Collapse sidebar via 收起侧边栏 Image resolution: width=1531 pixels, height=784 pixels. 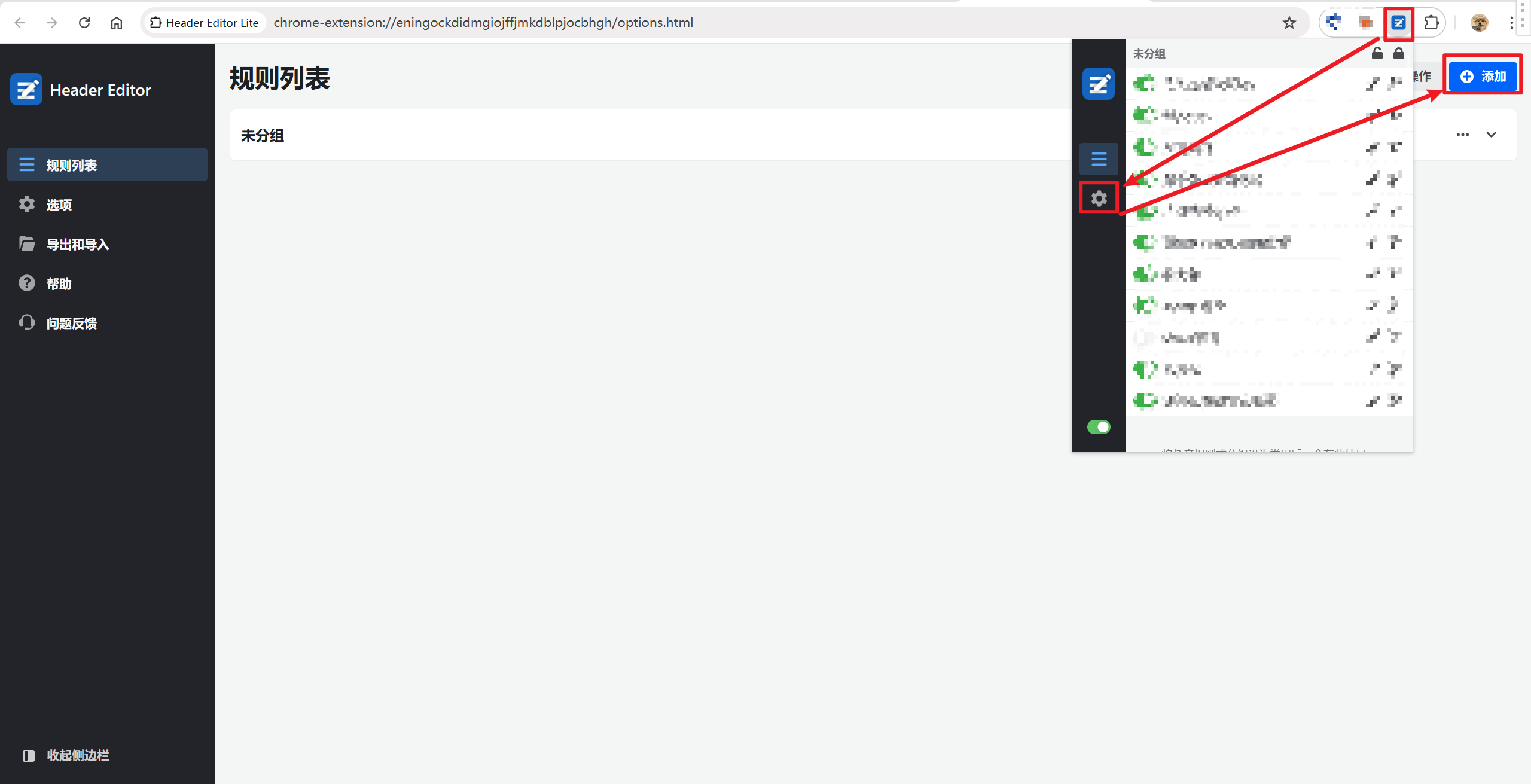pos(78,755)
